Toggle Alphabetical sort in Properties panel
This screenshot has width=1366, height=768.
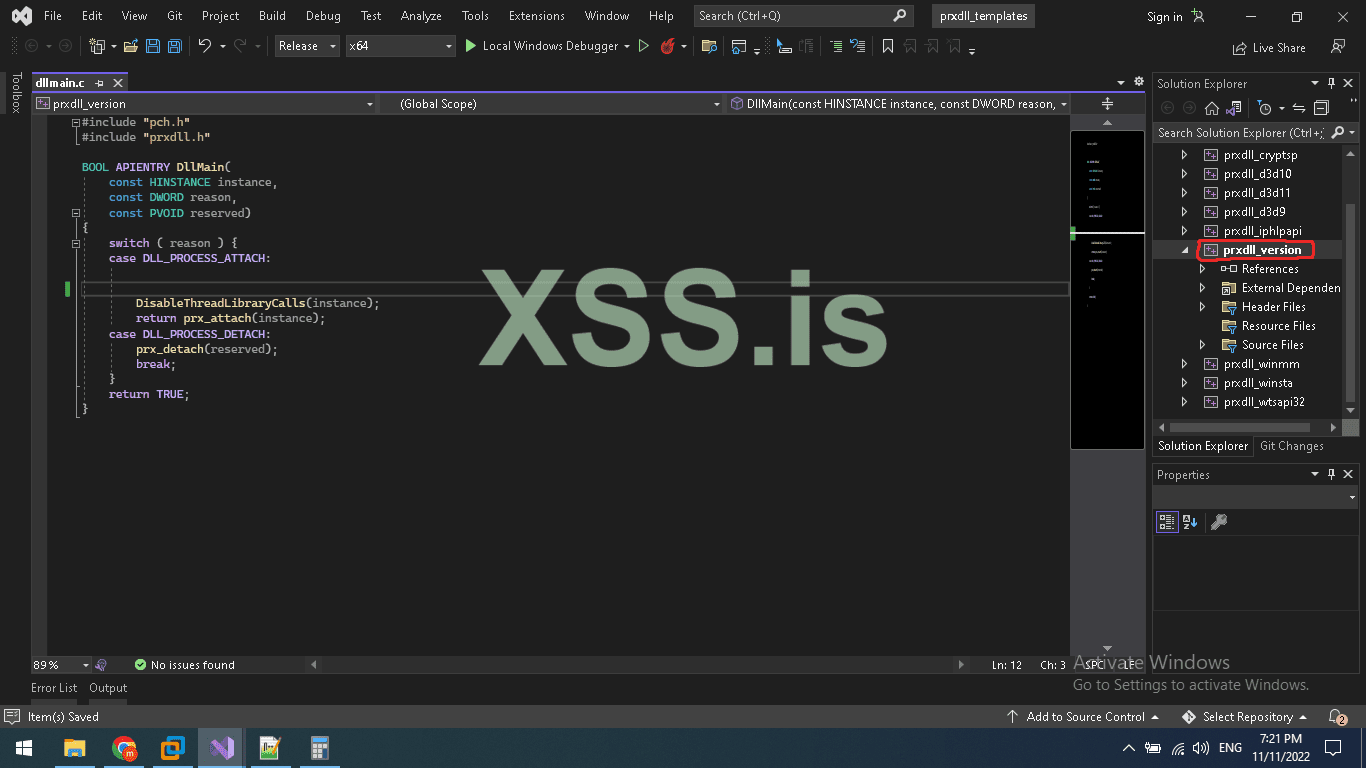(1190, 522)
